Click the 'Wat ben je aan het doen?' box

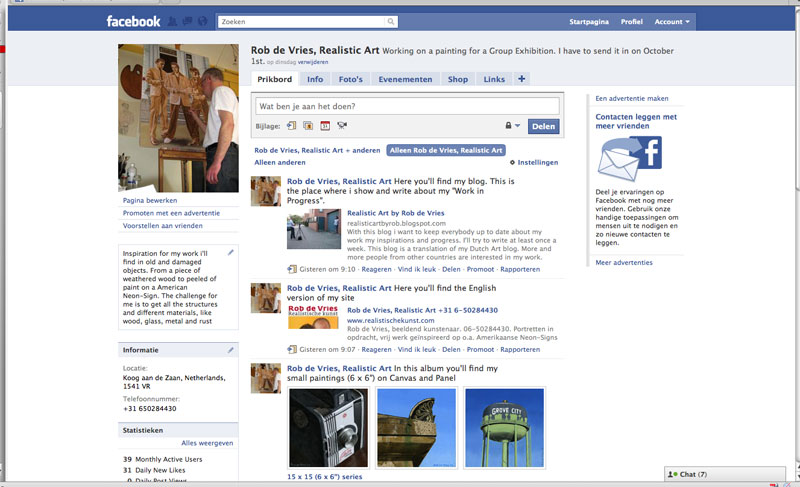coord(407,106)
